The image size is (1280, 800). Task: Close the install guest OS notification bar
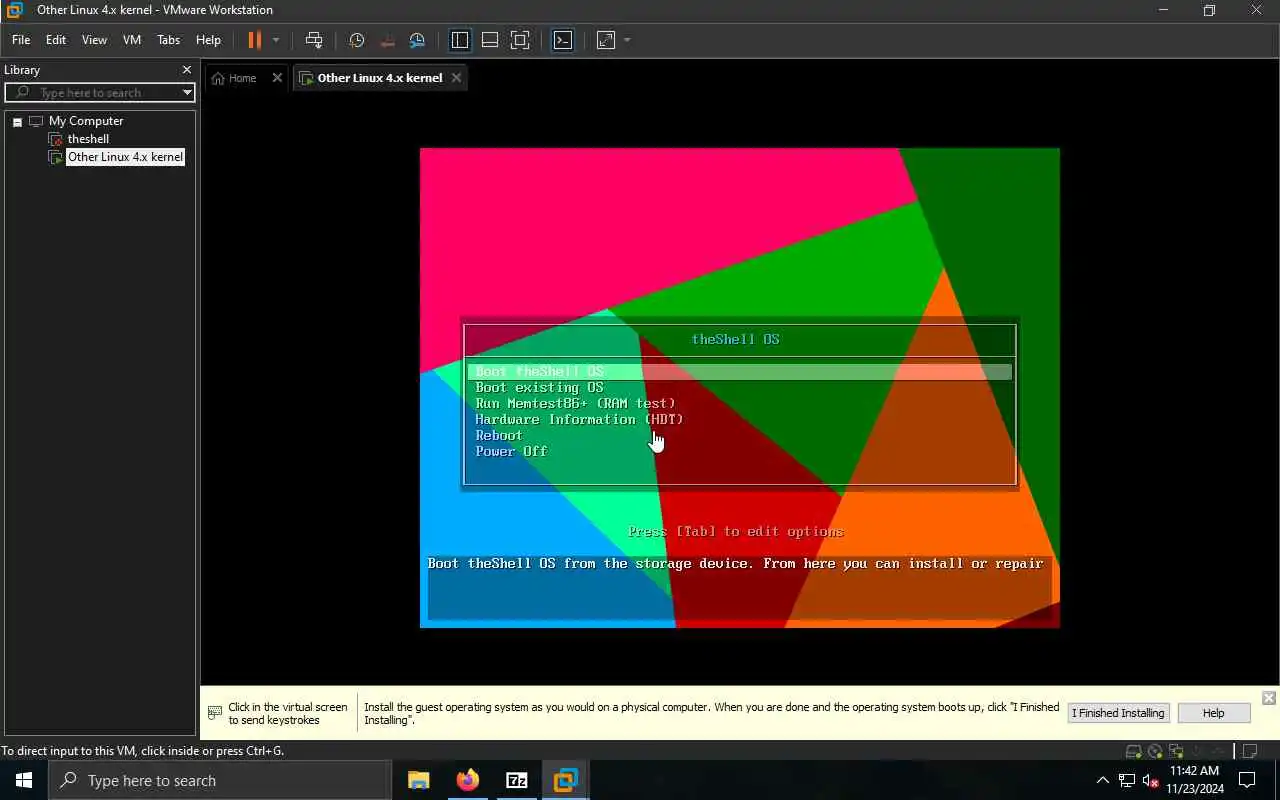click(x=1268, y=698)
